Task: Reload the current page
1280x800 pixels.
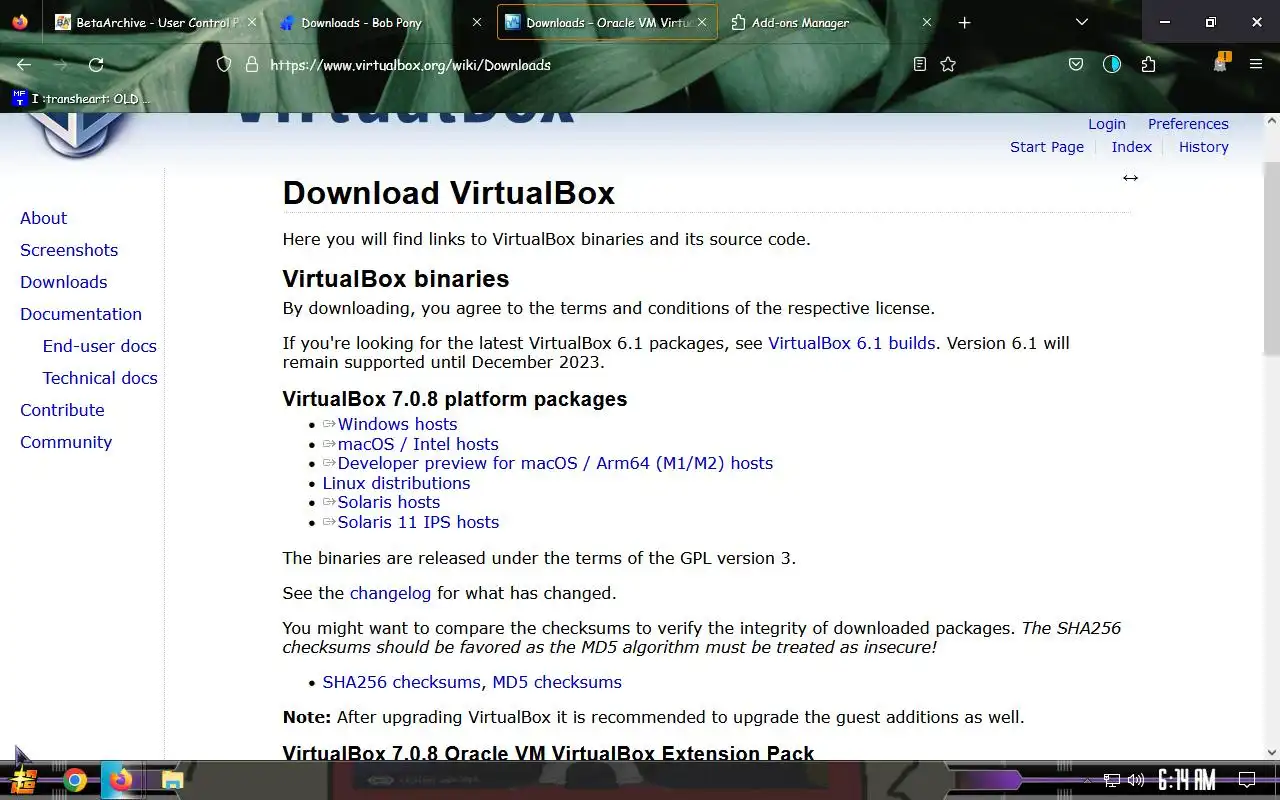Action: 96,64
